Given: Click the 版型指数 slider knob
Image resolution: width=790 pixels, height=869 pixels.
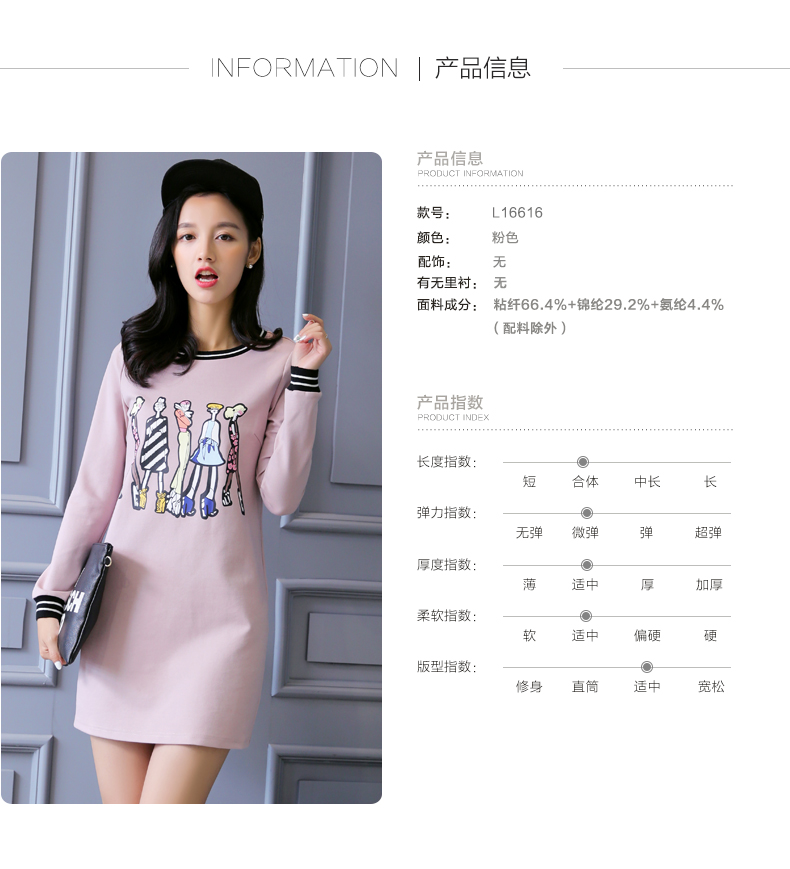Looking at the screenshot, I should [x=646, y=667].
